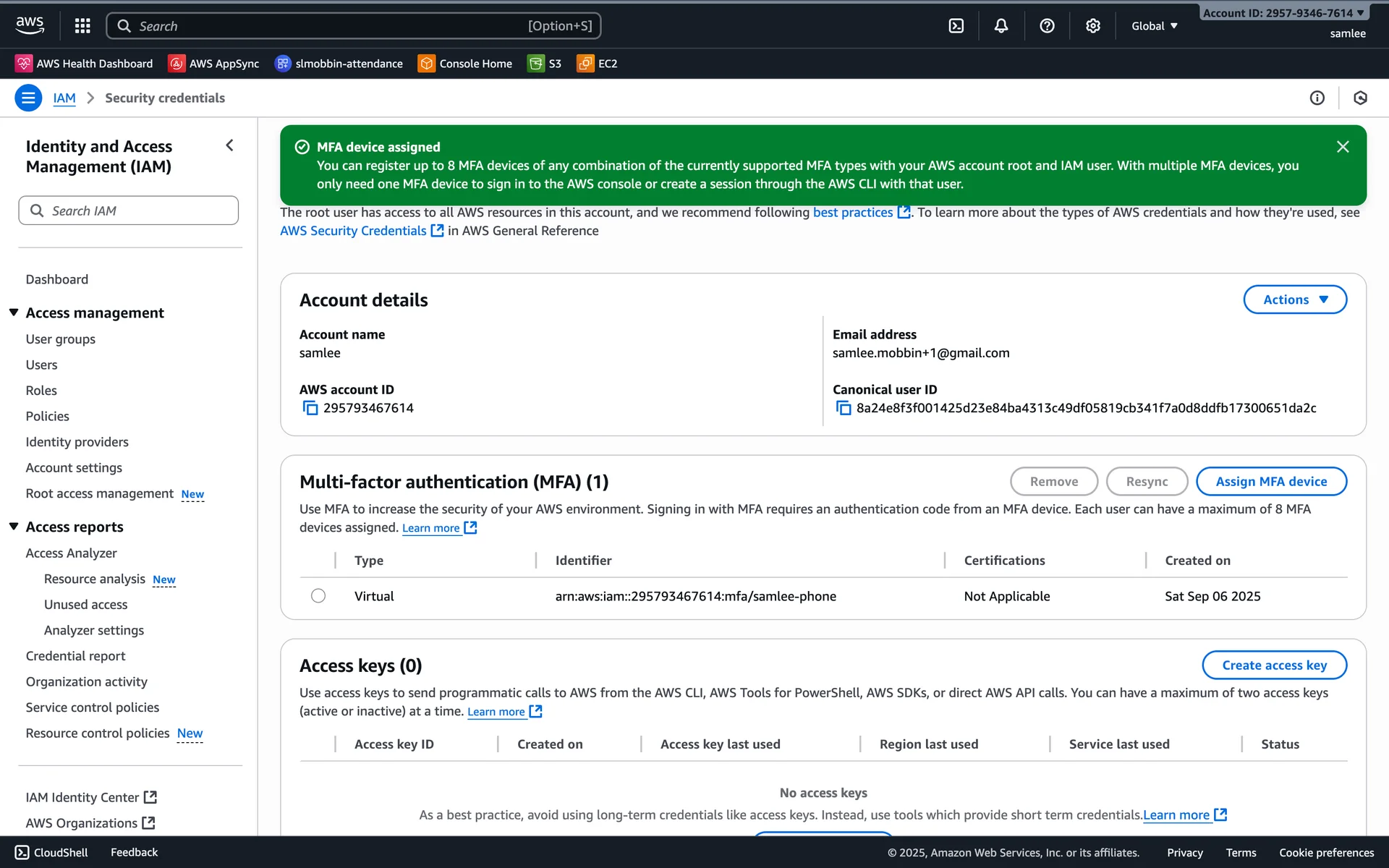The height and width of the screenshot is (868, 1389).
Task: Open the notifications bell
Action: (x=1001, y=26)
